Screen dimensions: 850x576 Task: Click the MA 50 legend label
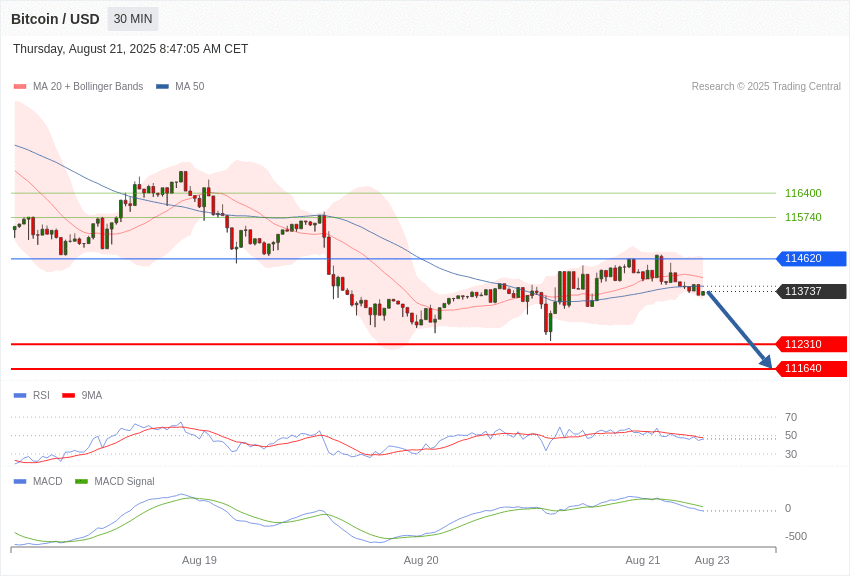(x=190, y=86)
